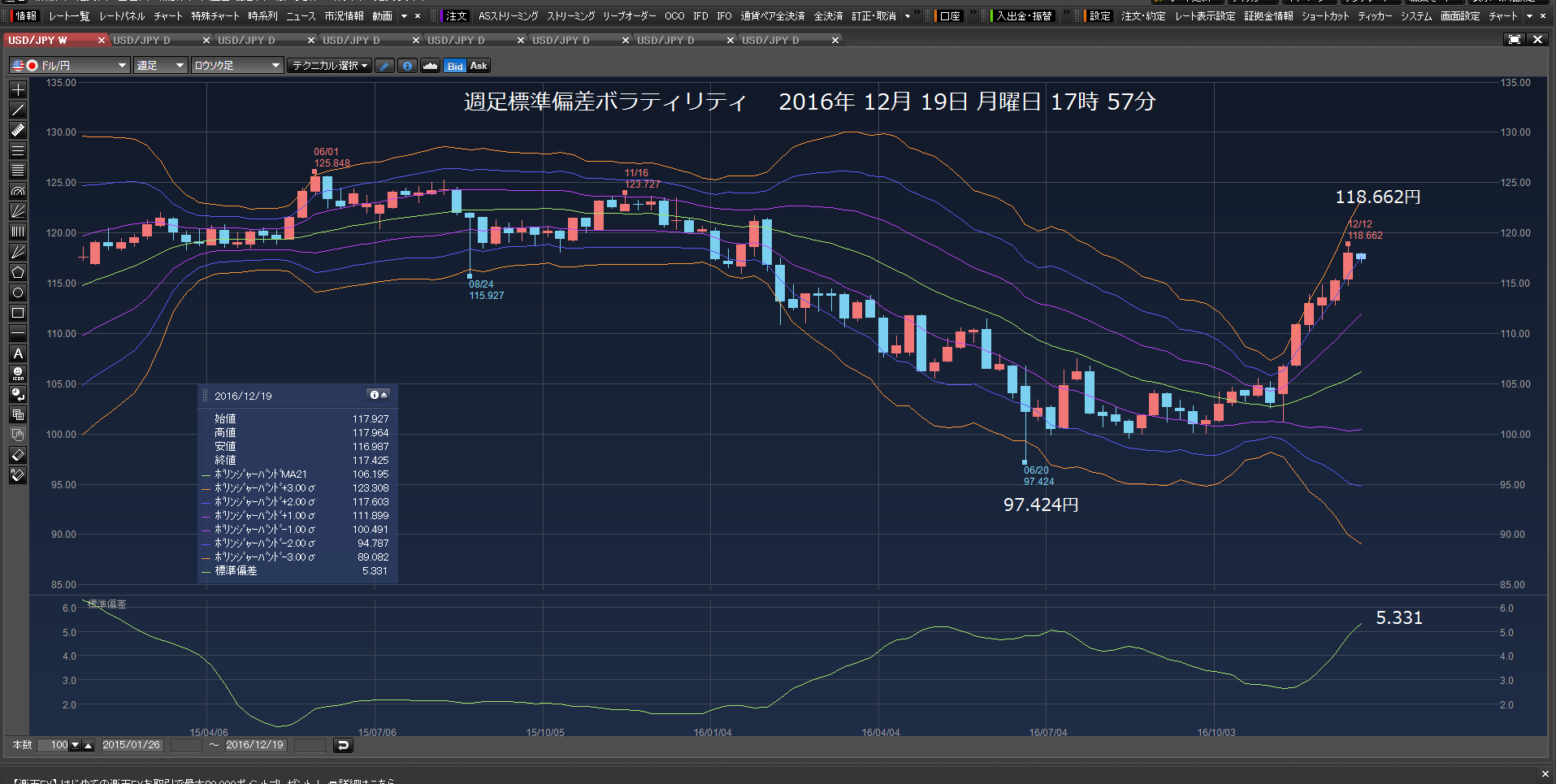Select the pentagon shape tool

(18, 272)
